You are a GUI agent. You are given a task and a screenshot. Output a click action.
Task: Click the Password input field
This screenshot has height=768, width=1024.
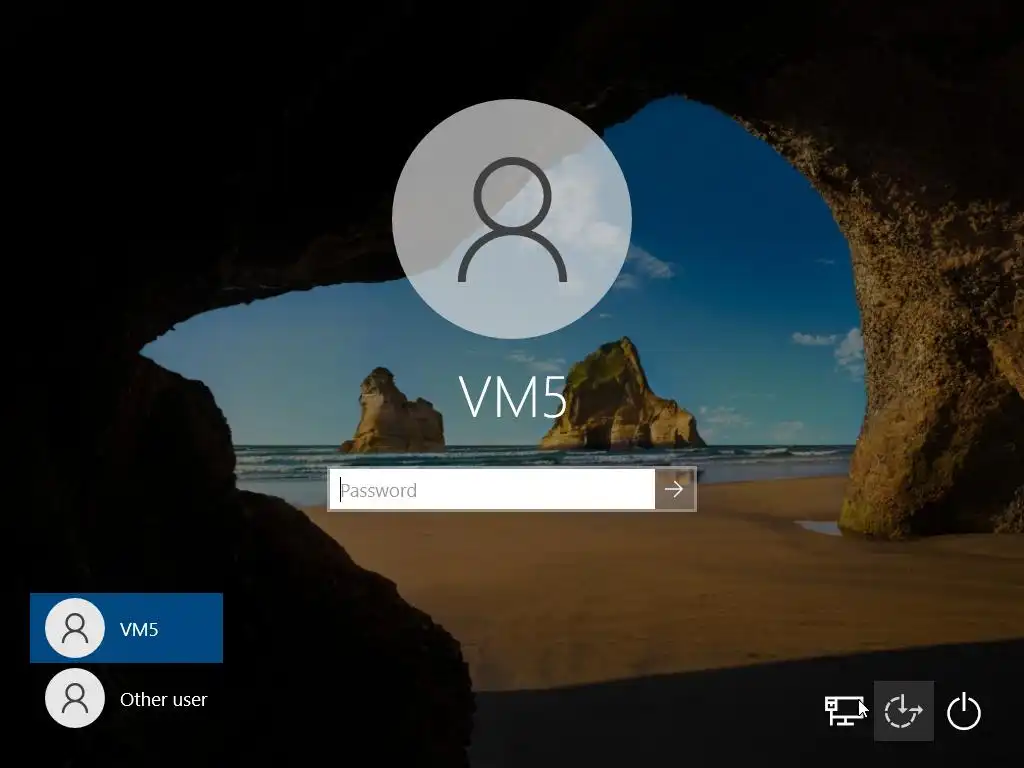tap(491, 490)
